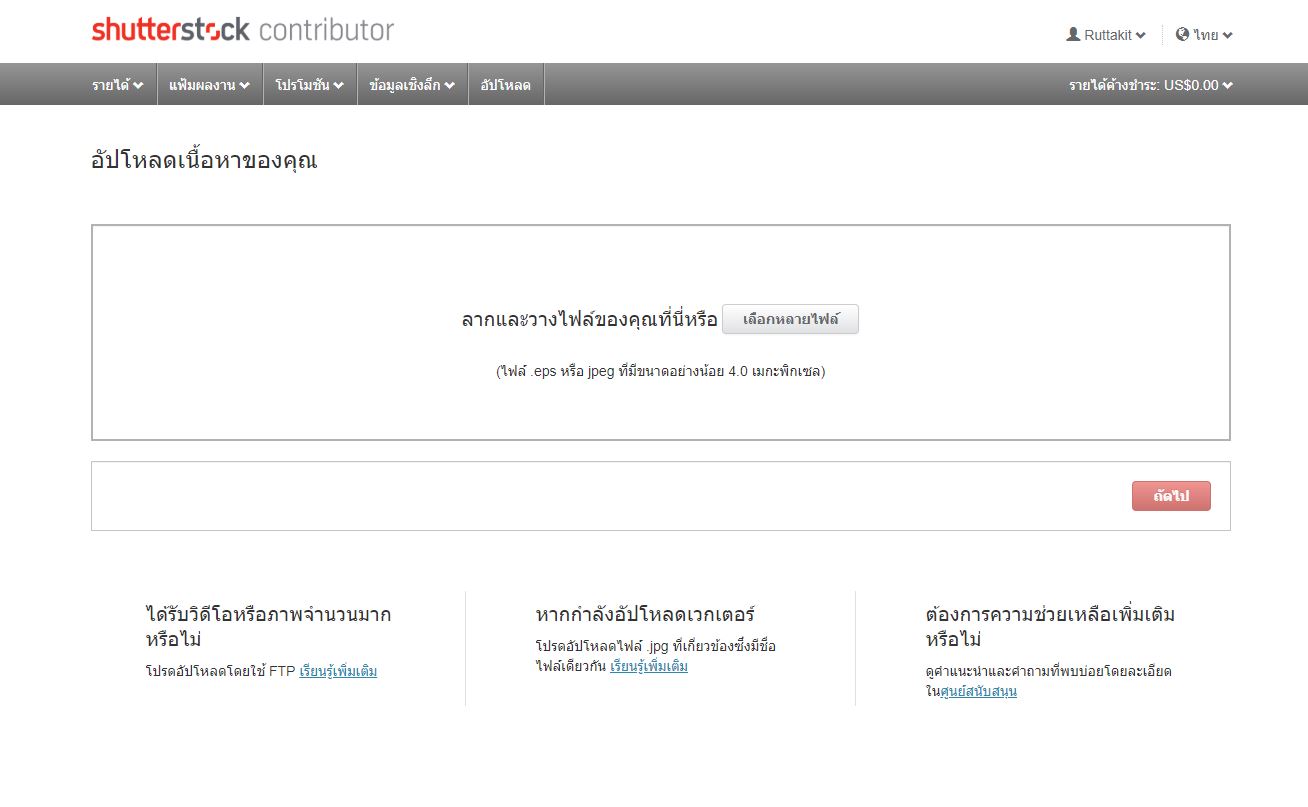Expand รายได้ค้างชำระ US$0.00 dropdown

pyautogui.click(x=1151, y=85)
